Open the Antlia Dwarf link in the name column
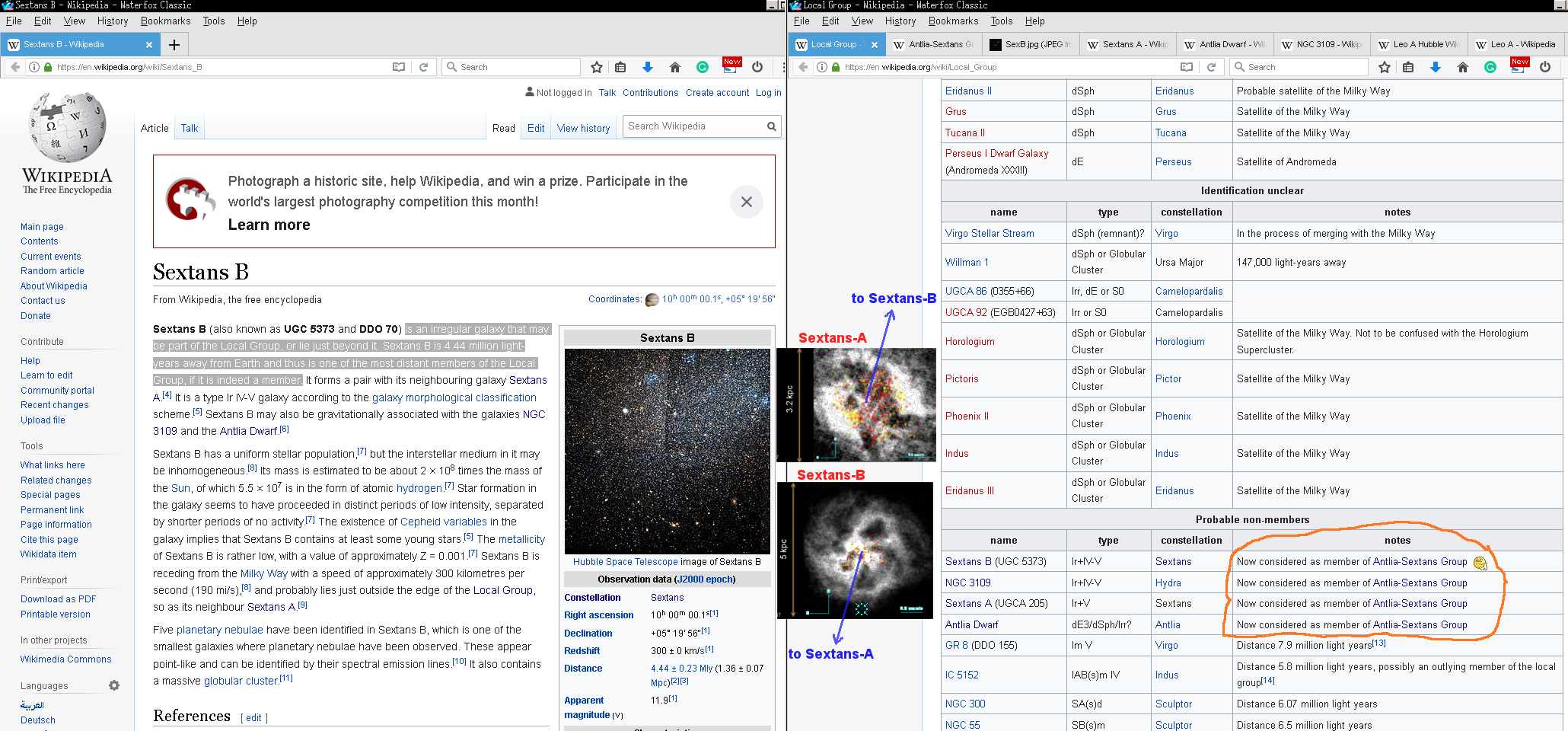Viewport: 1568px width, 731px height. (972, 624)
